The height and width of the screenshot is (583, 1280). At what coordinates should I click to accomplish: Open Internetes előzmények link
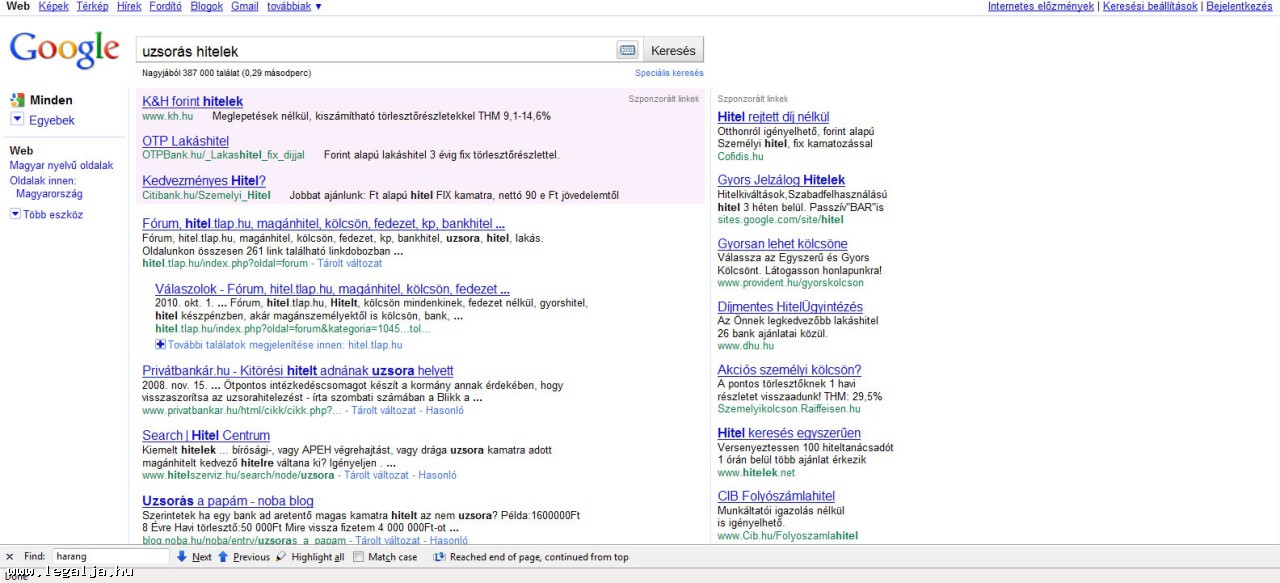click(x=1041, y=6)
